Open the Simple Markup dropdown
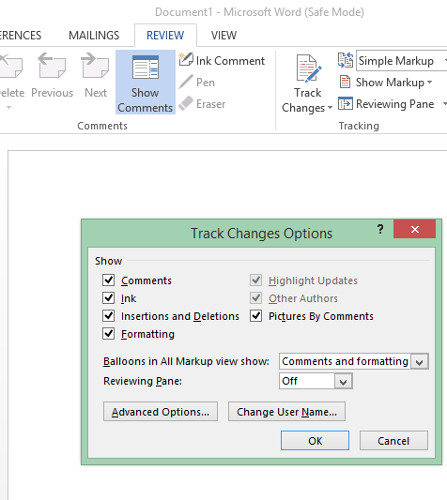Image resolution: width=447 pixels, height=500 pixels. tap(402, 60)
